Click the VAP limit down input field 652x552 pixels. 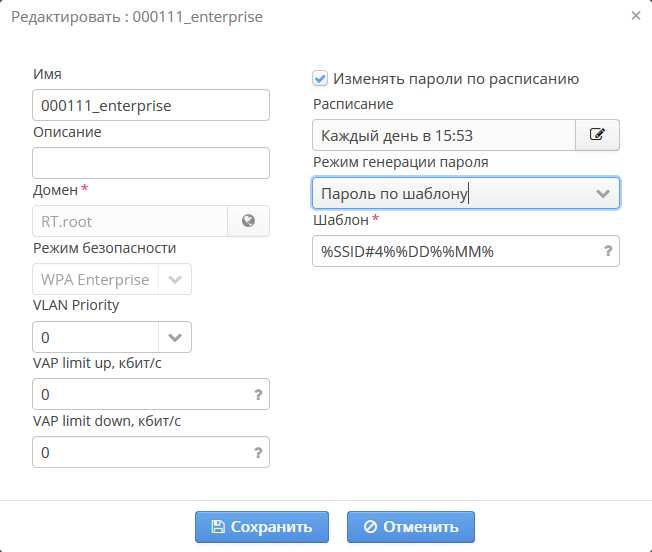pyautogui.click(x=140, y=453)
